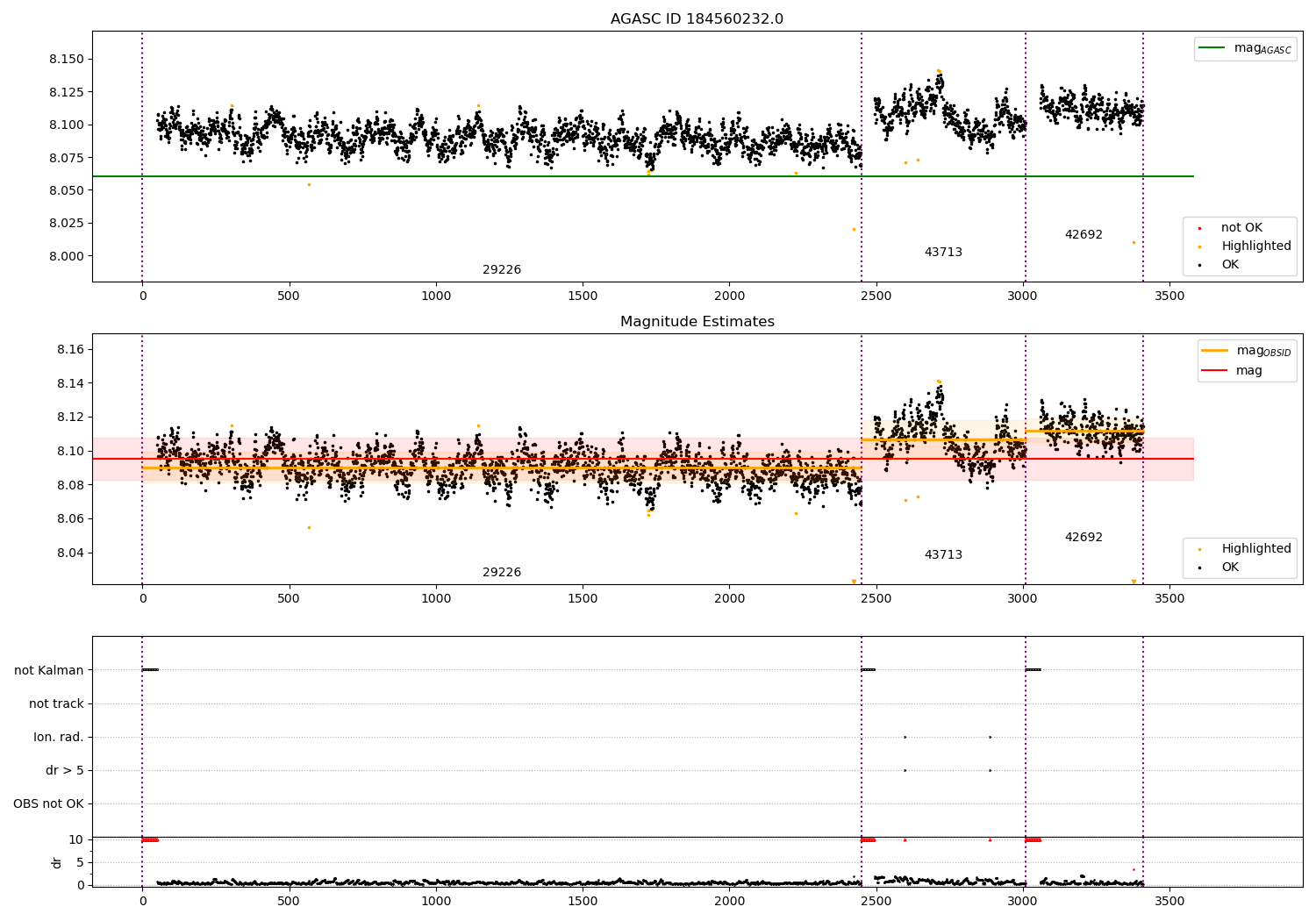This screenshot has height=921, width=1316.
Task: Select the 'OK' legend entry in middle plot
Action: point(1217,568)
